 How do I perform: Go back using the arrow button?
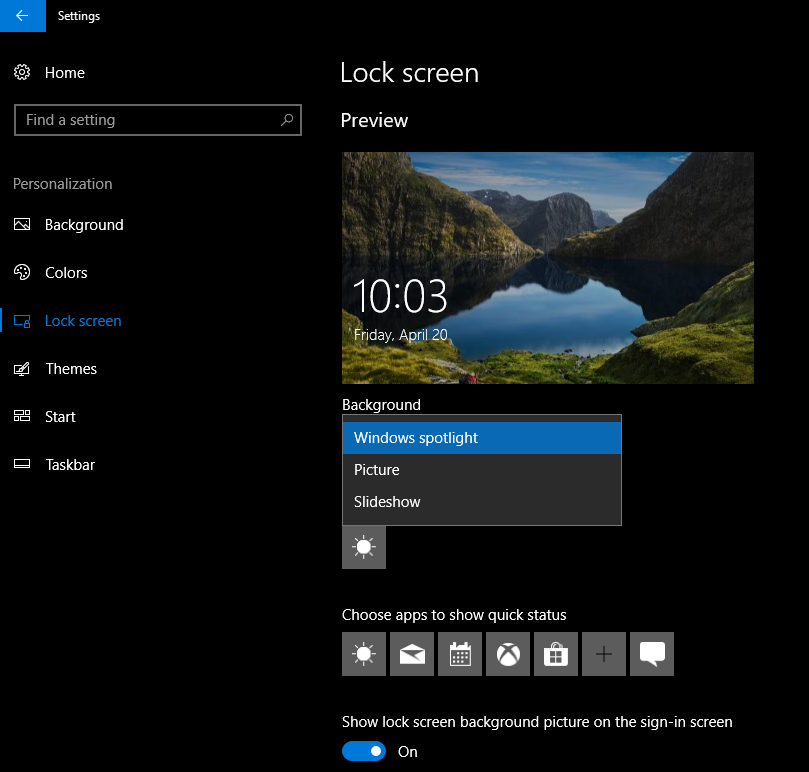[x=22, y=16]
